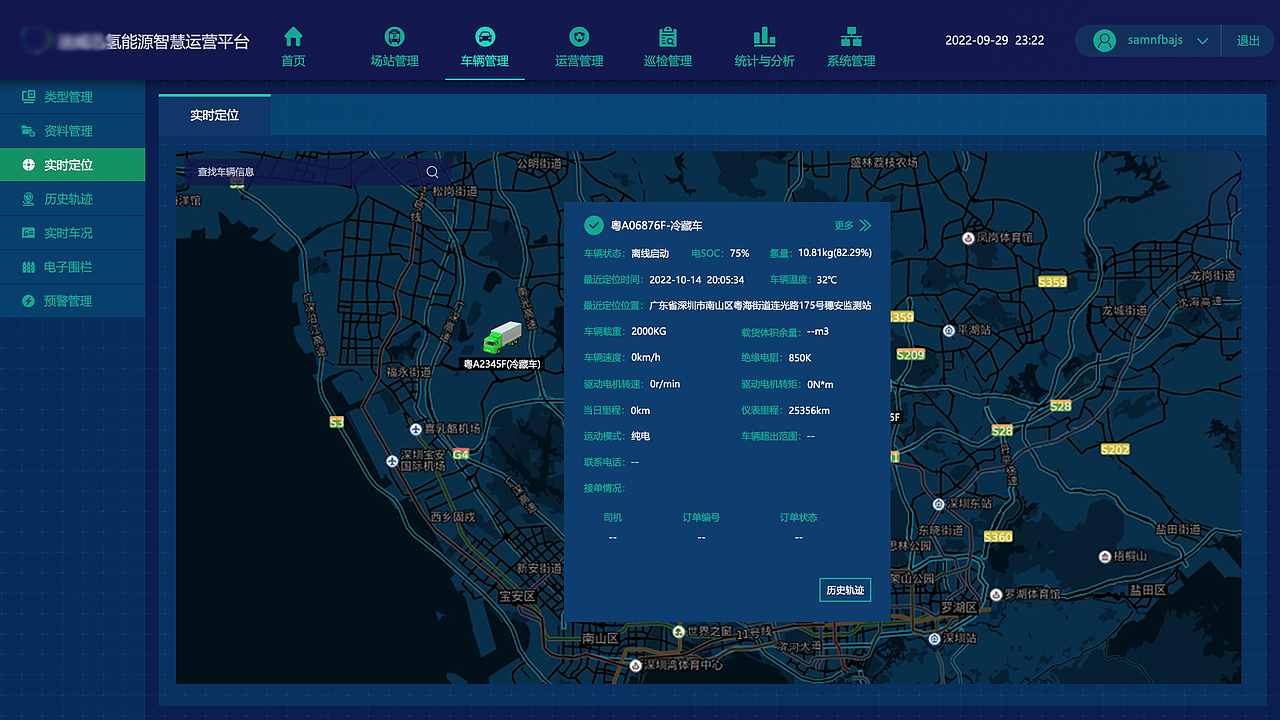The width and height of the screenshot is (1280, 720).
Task: Click the 实时车况 sidebar icon
Action: [x=28, y=233]
